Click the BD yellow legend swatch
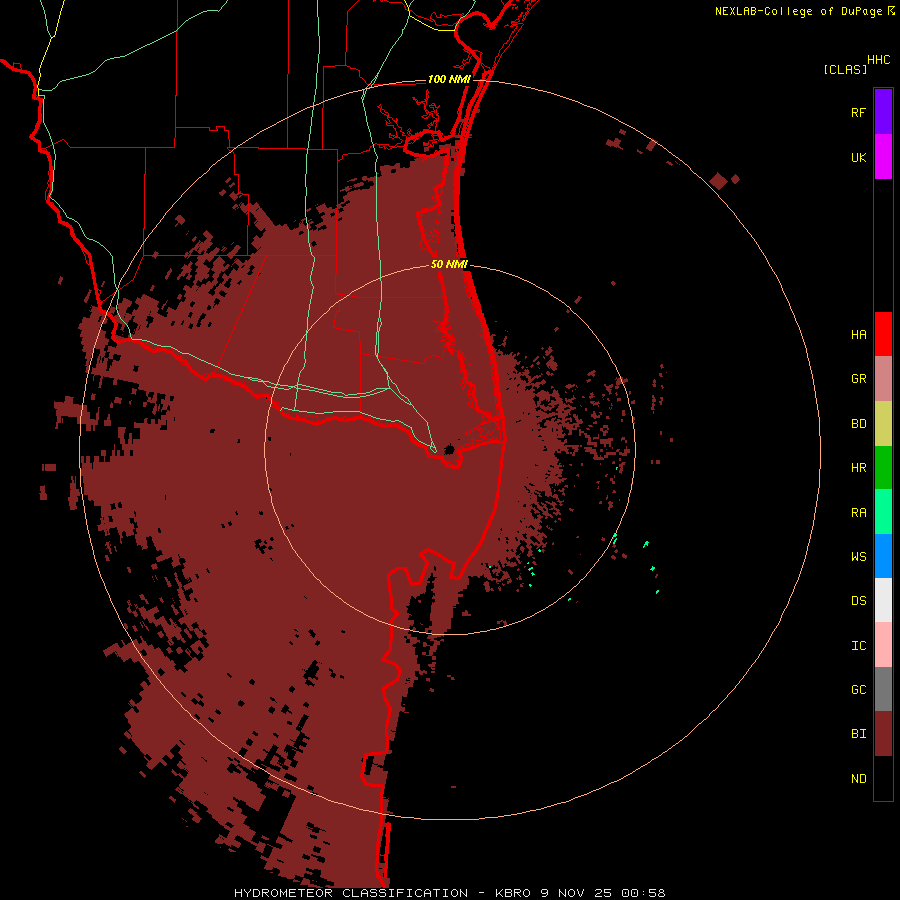This screenshot has height=900, width=900. (x=883, y=424)
